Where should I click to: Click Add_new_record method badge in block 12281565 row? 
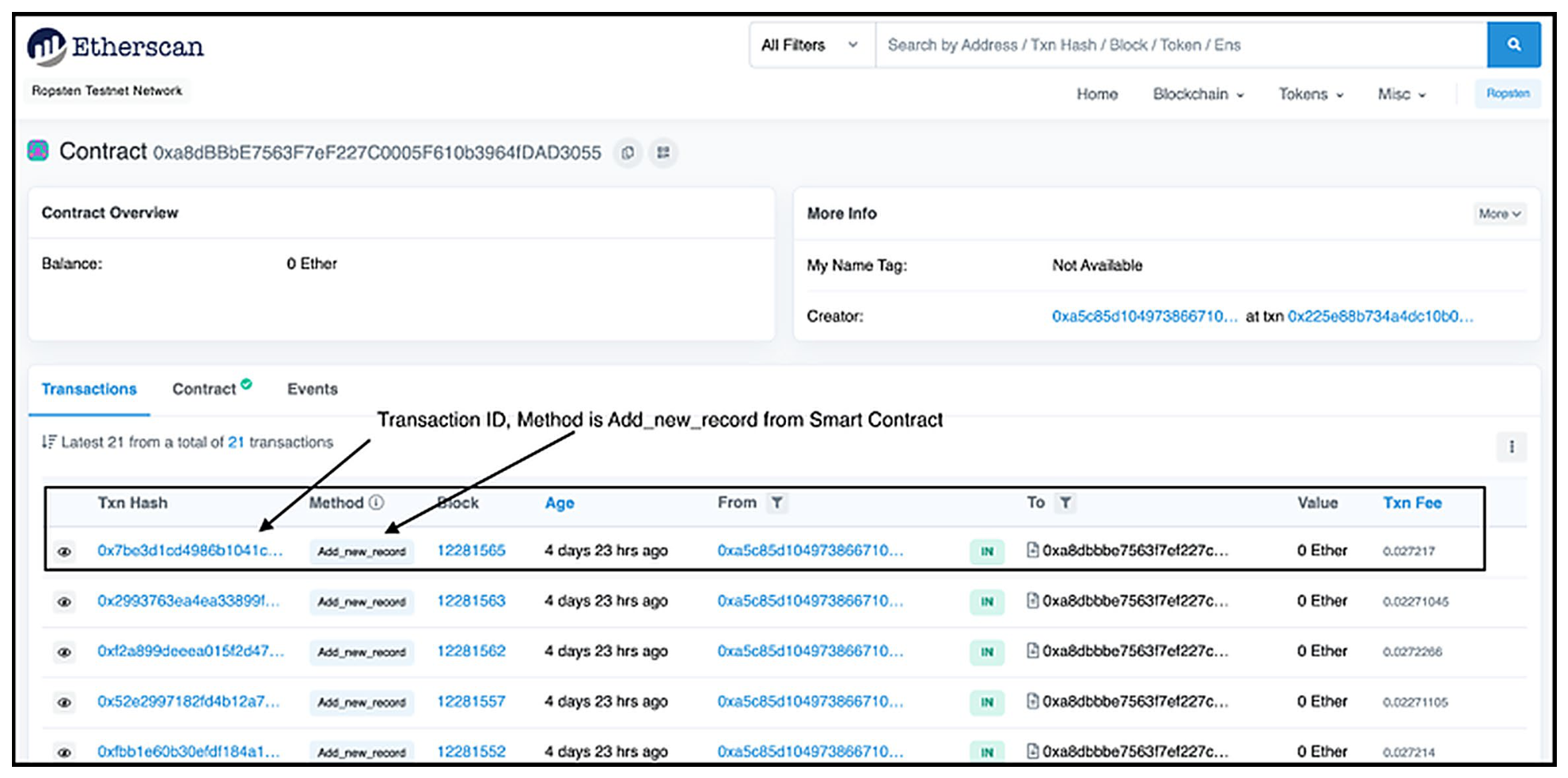(x=362, y=551)
